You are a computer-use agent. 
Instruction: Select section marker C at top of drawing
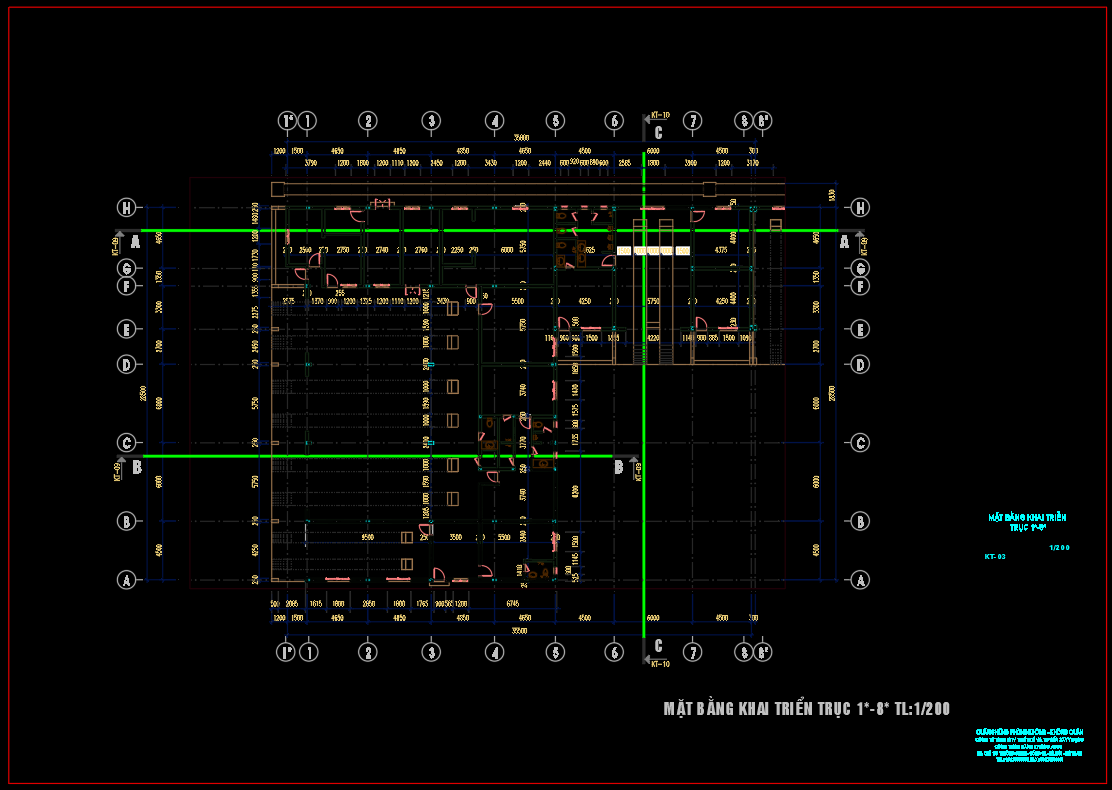[657, 132]
